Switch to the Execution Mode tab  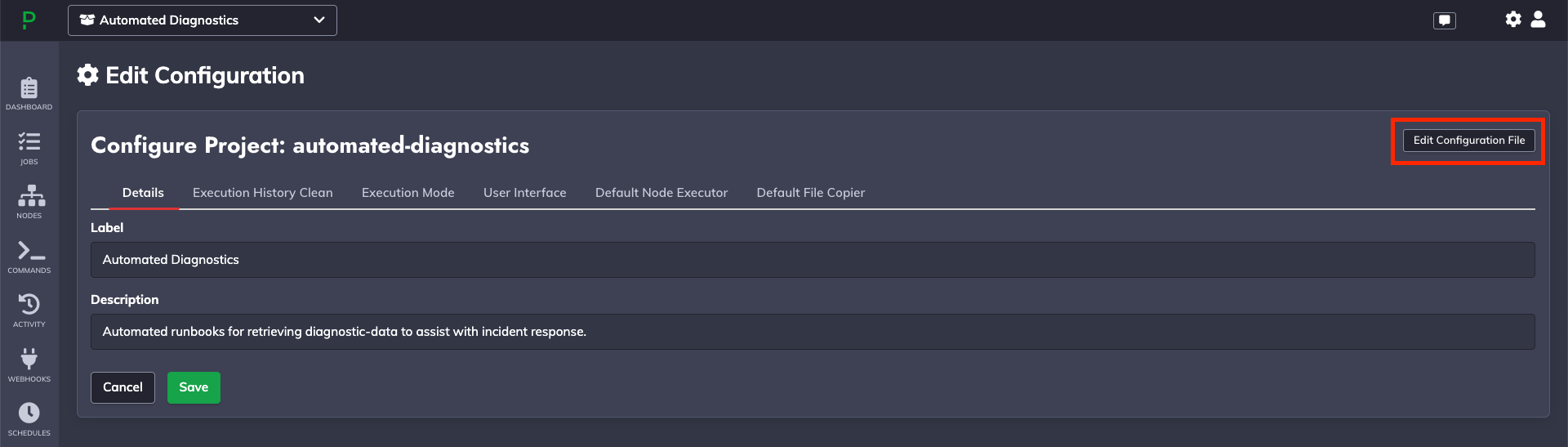tap(408, 193)
